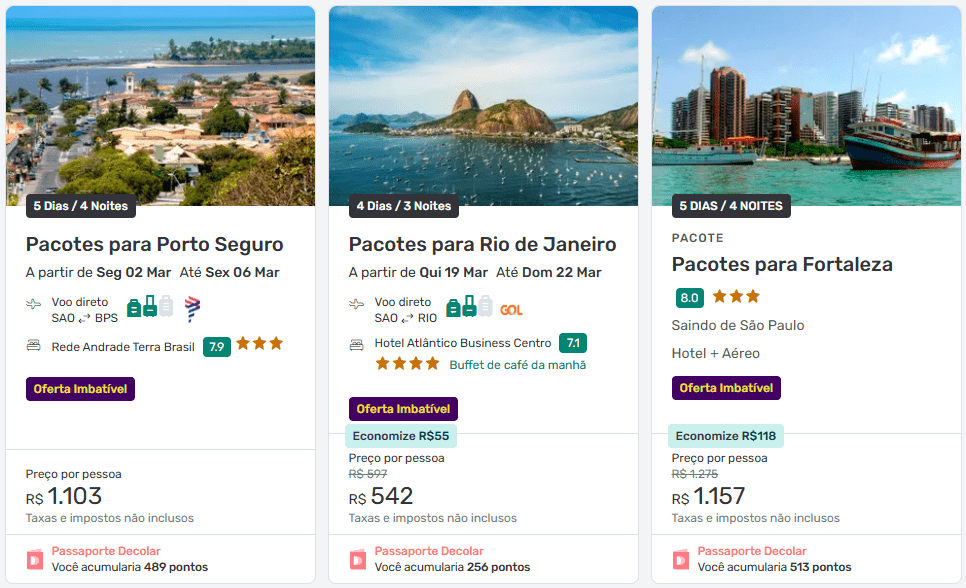This screenshot has height=588, width=966.
Task: Click the Passaporte Decolar icon in Porto Seguro card
Action: pos(35,559)
